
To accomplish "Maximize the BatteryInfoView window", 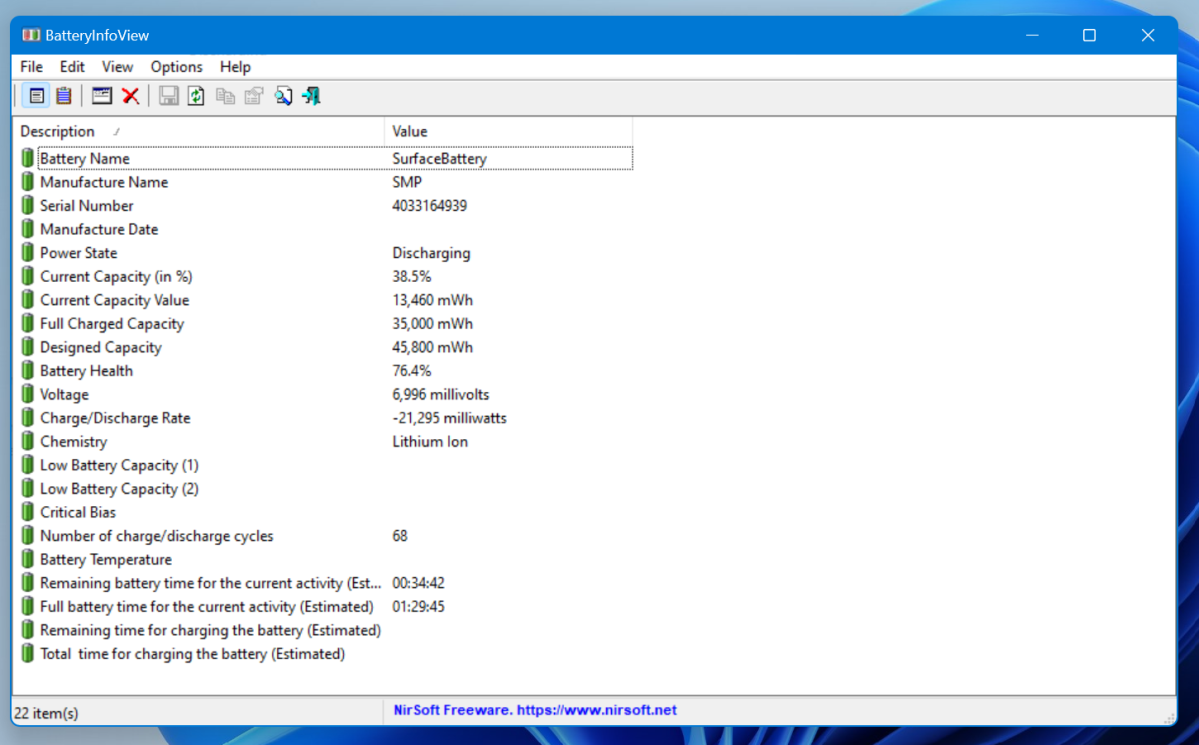I will 1089,35.
